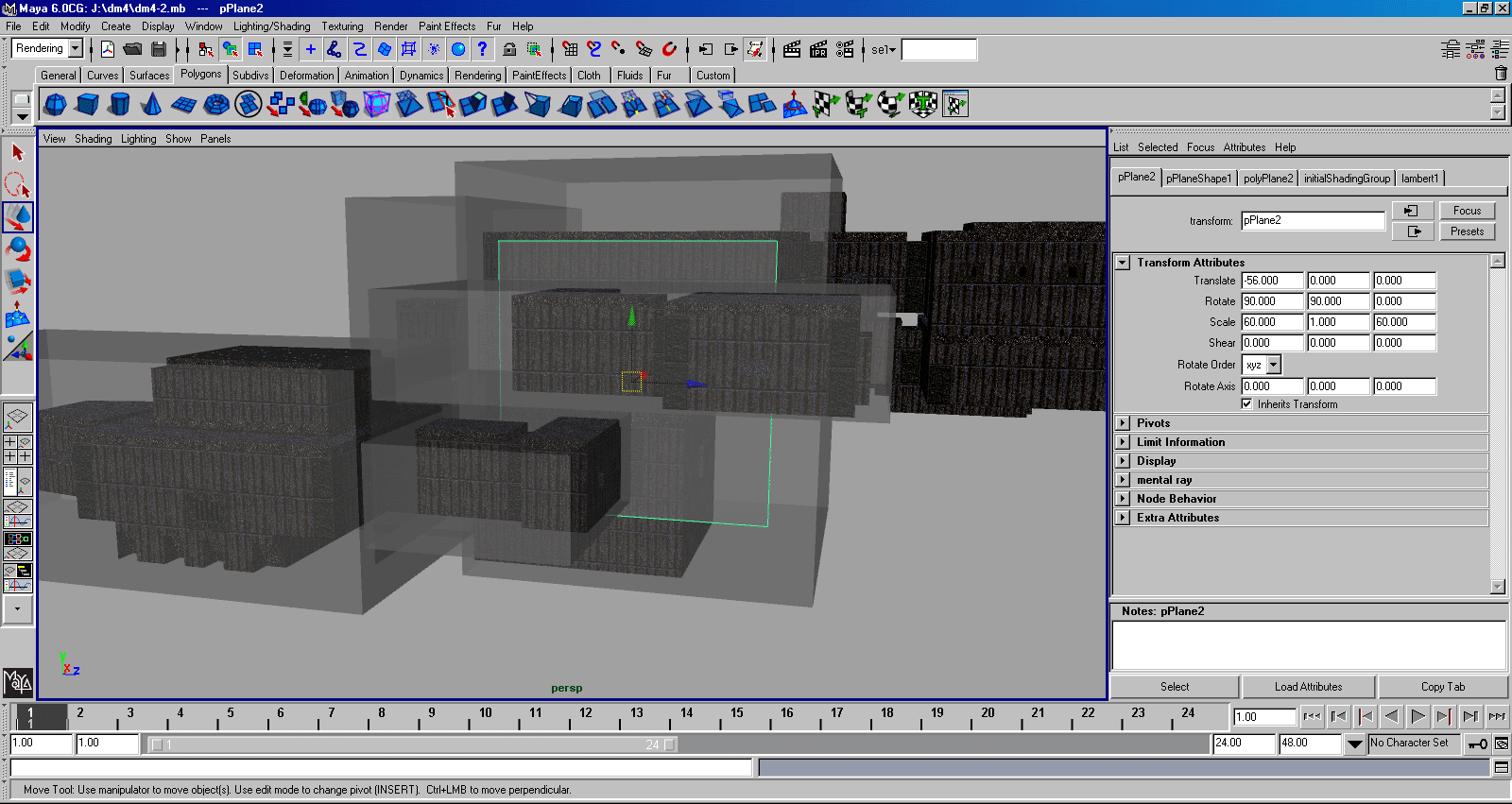Click the snap to curves icon
This screenshot has height=804, width=1512.
coord(594,49)
